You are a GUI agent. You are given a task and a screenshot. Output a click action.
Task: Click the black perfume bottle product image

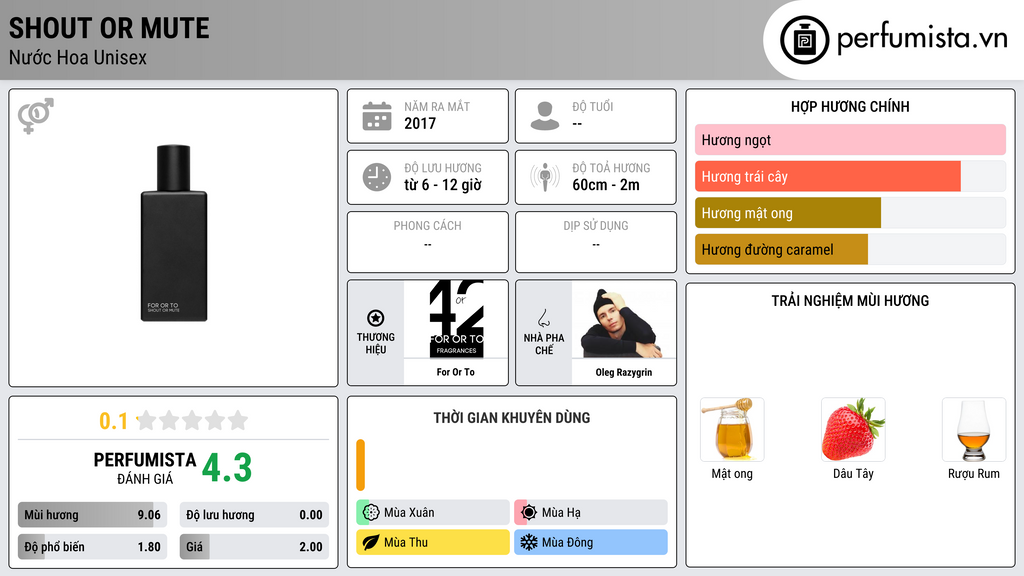174,233
